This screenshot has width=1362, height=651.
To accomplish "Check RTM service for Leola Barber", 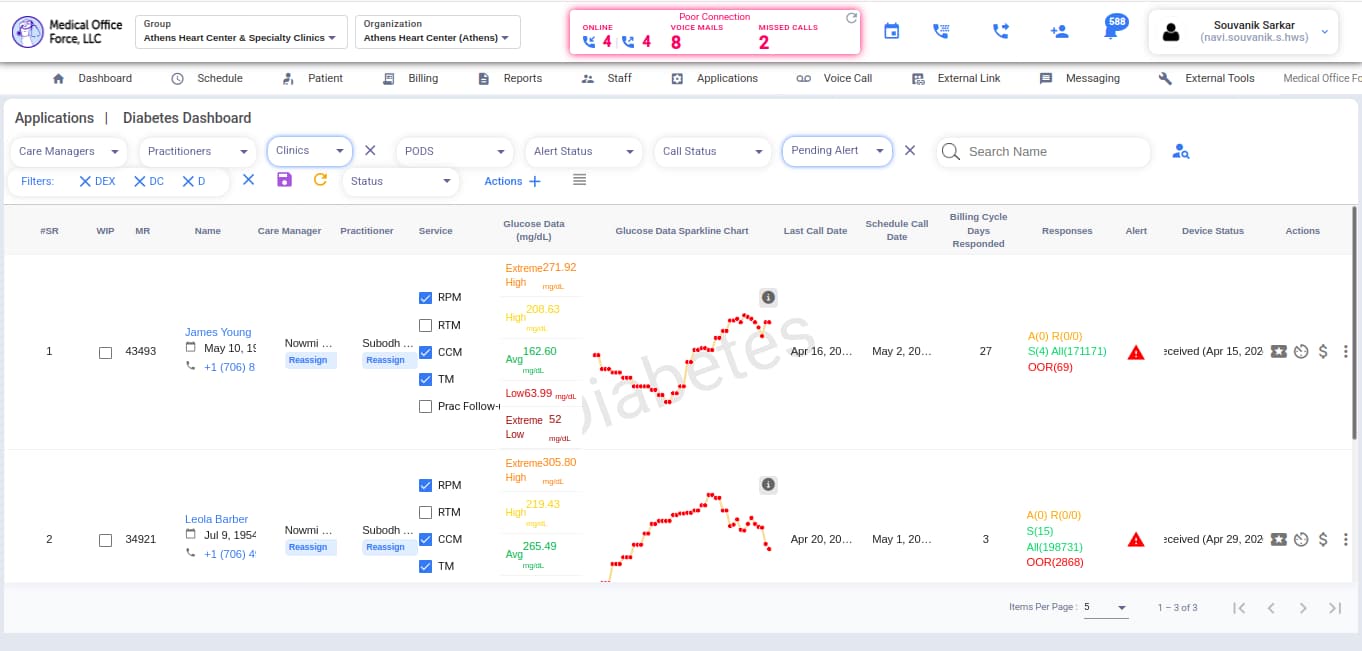I will pyautogui.click(x=425, y=512).
